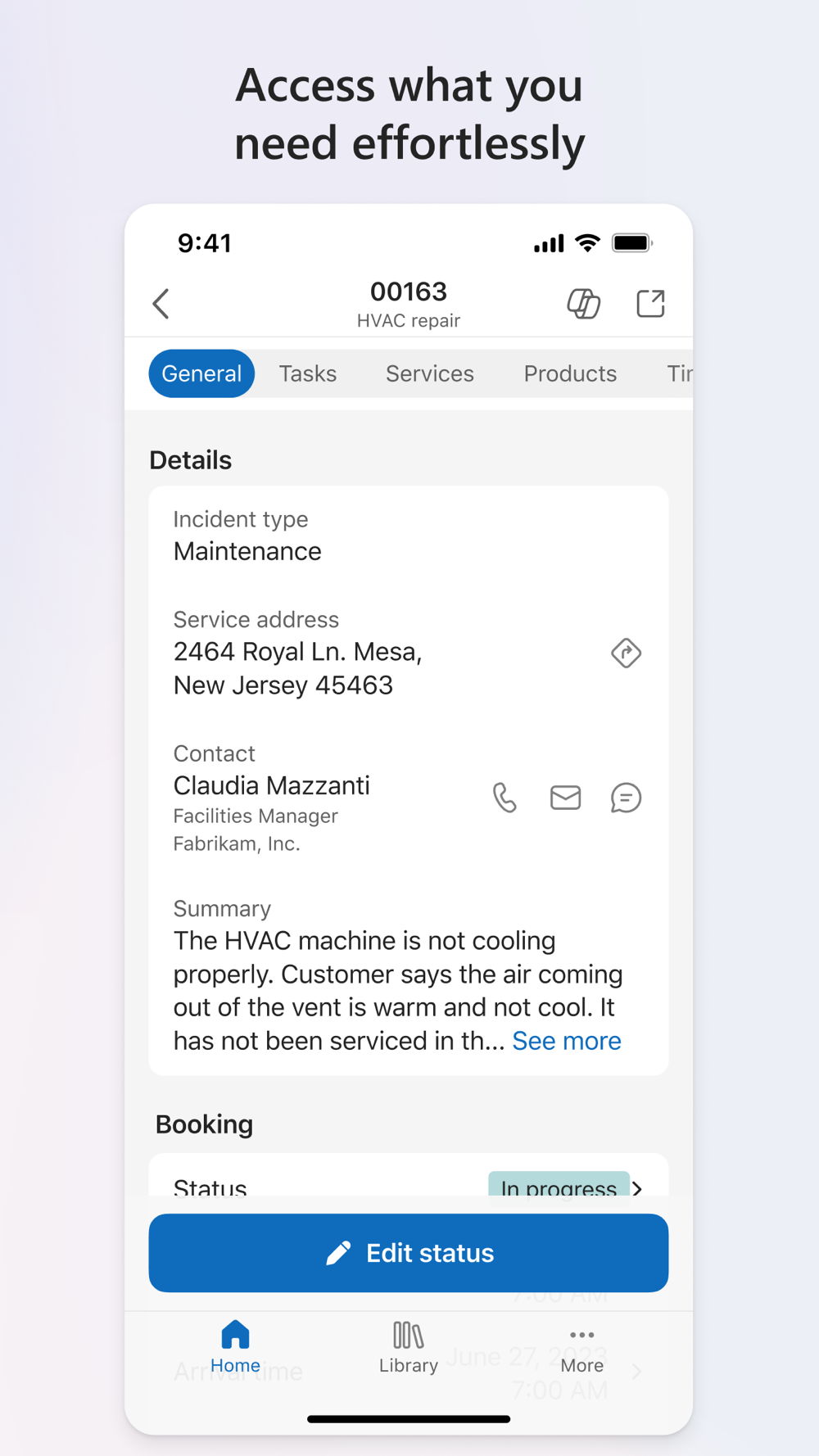
Task: Open the Services tab
Action: 430,373
